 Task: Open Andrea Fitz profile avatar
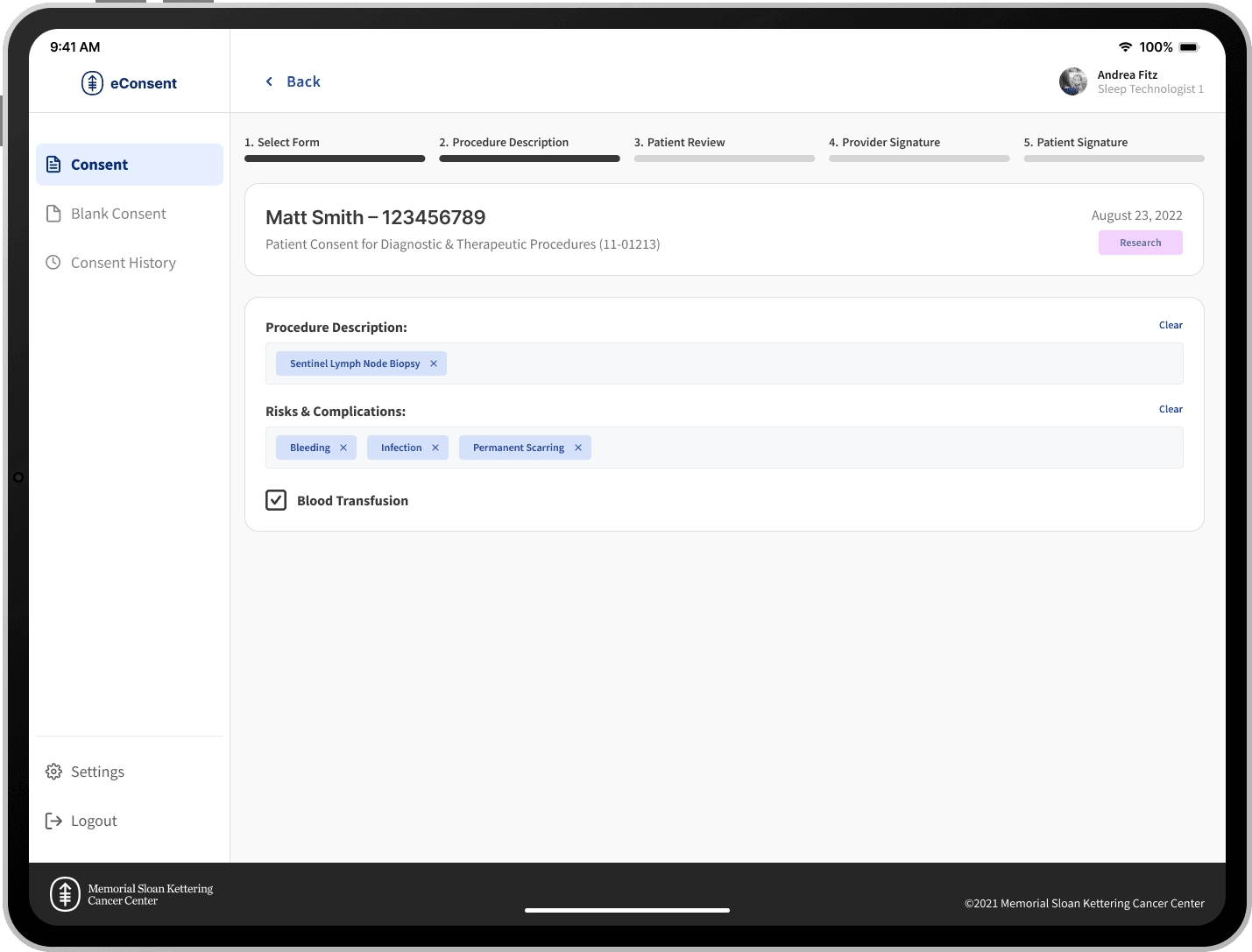[1073, 81]
